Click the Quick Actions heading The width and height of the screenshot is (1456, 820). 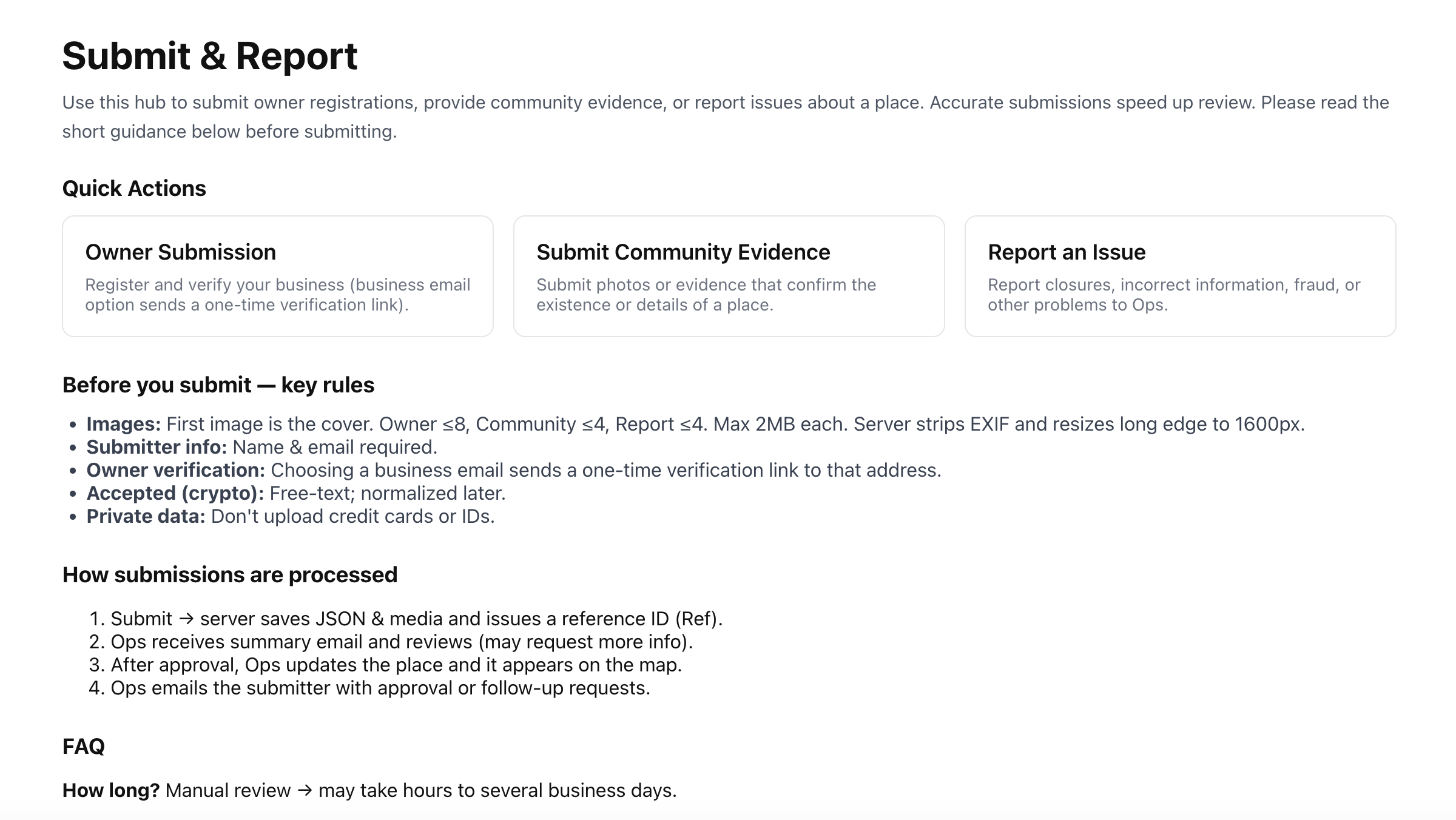(x=134, y=189)
